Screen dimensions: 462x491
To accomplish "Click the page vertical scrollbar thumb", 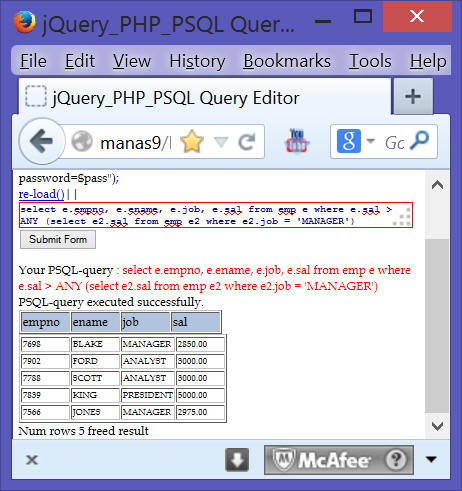I will click(437, 326).
